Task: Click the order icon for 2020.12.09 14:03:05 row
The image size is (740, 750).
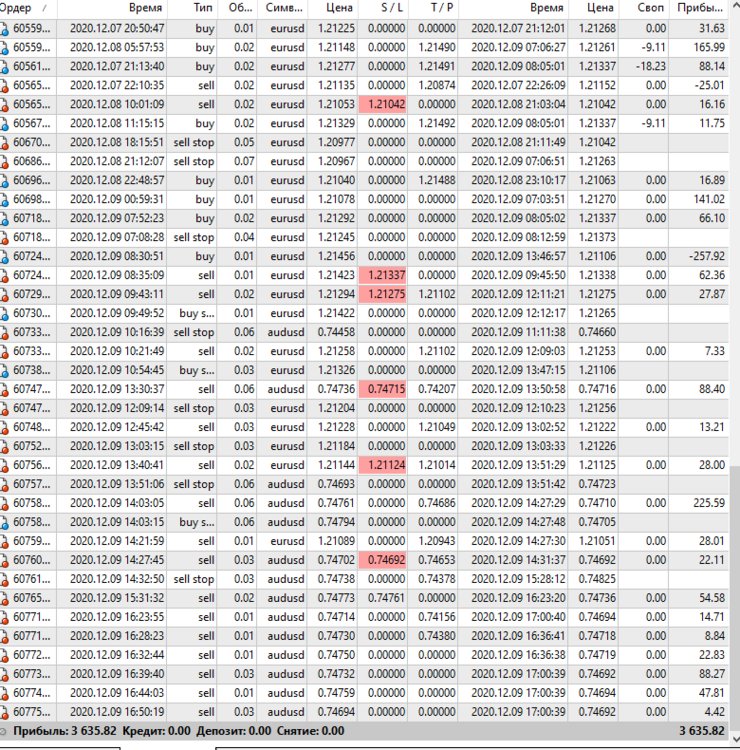Action: [4, 504]
